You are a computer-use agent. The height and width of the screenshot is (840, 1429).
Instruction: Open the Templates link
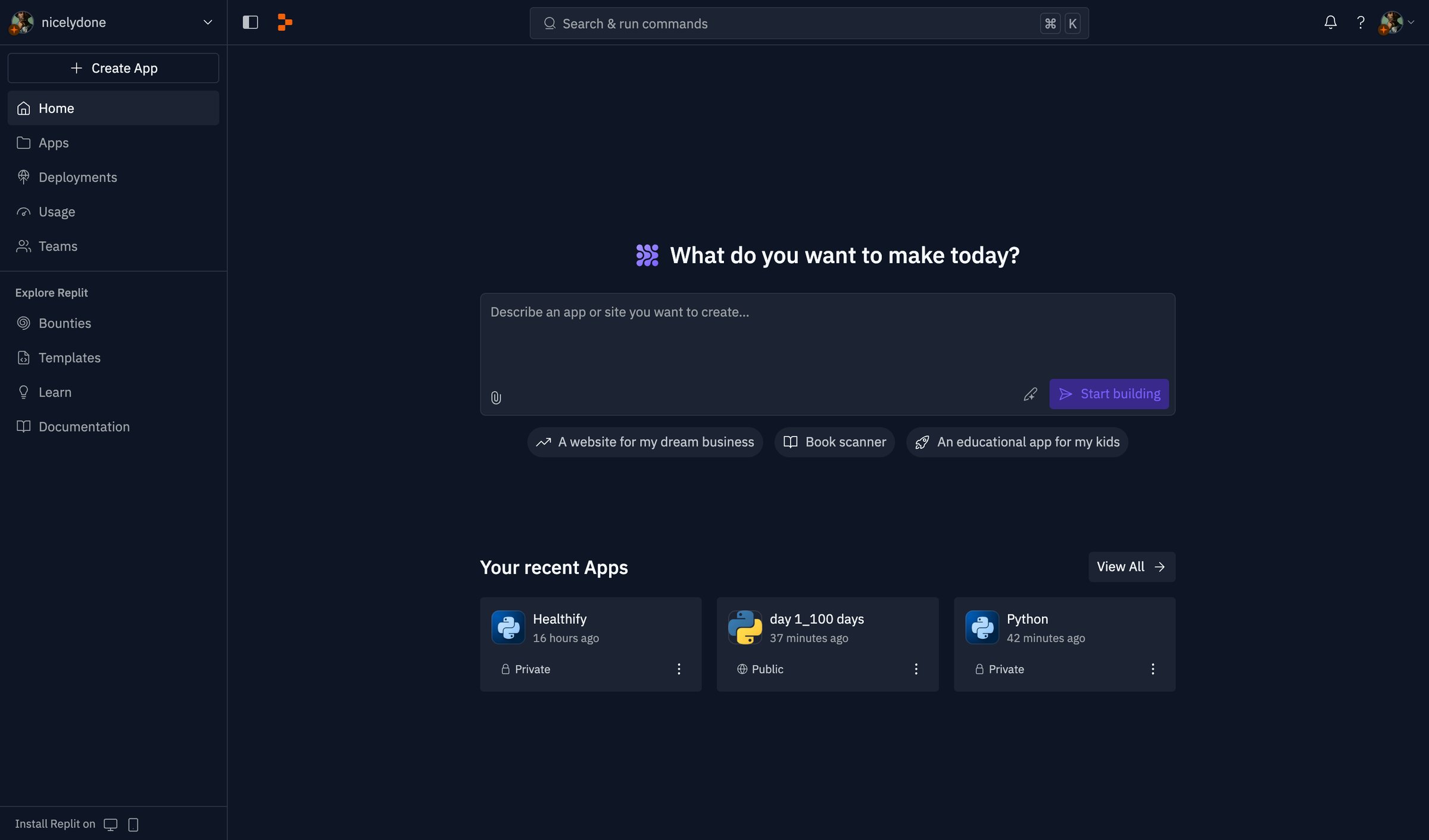(x=113, y=357)
